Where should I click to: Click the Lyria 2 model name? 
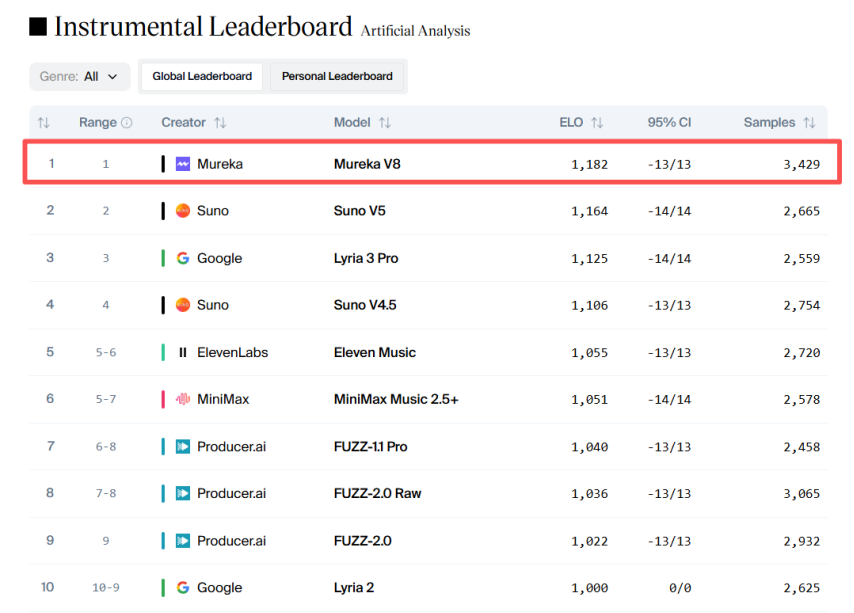point(354,587)
